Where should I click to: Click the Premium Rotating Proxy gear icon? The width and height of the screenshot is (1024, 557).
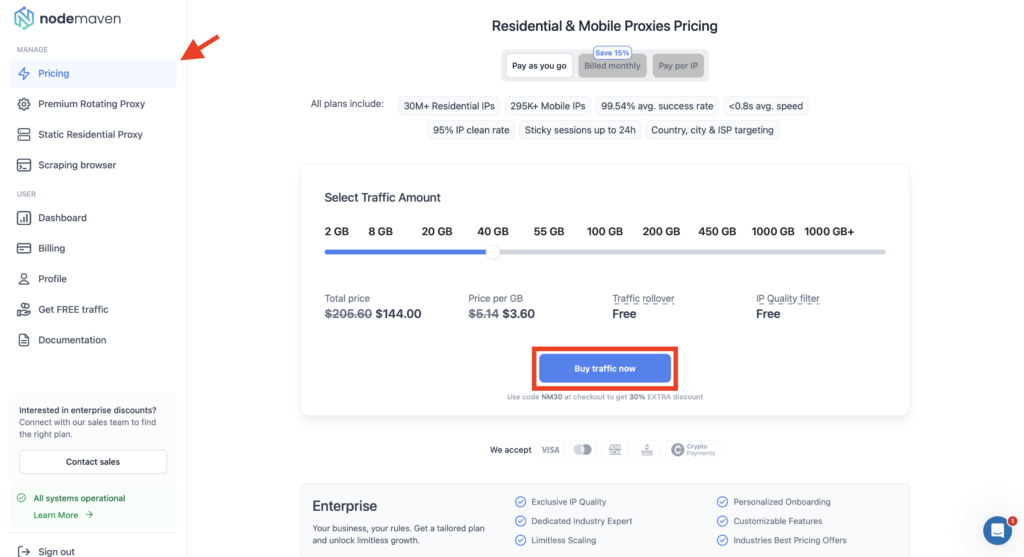pyautogui.click(x=24, y=104)
